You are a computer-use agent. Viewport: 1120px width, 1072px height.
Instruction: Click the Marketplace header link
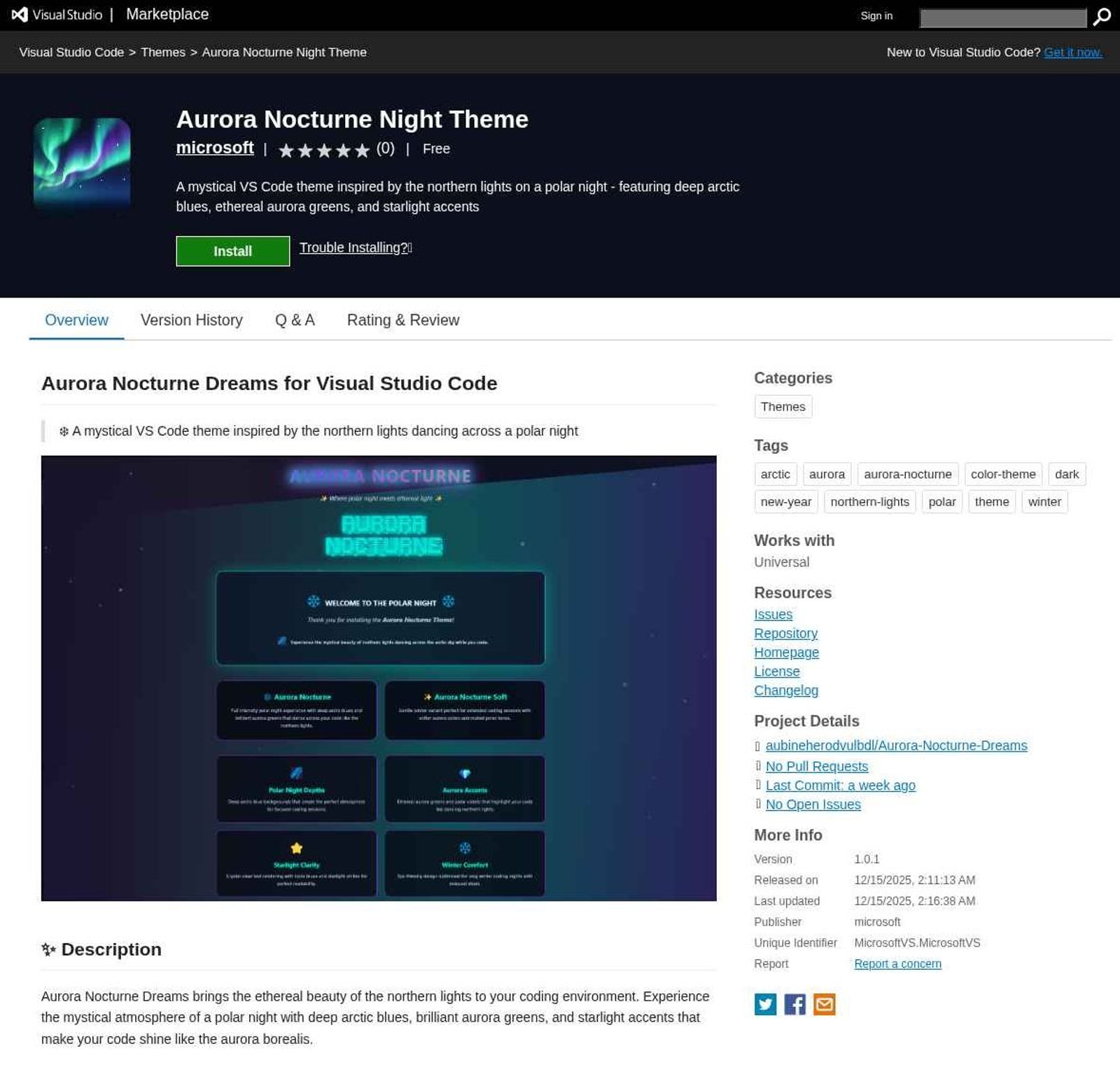167,14
